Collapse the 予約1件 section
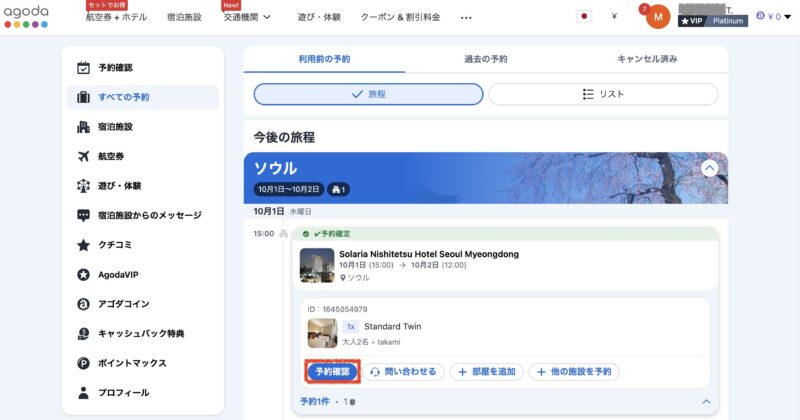The width and height of the screenshot is (800, 420). click(707, 402)
